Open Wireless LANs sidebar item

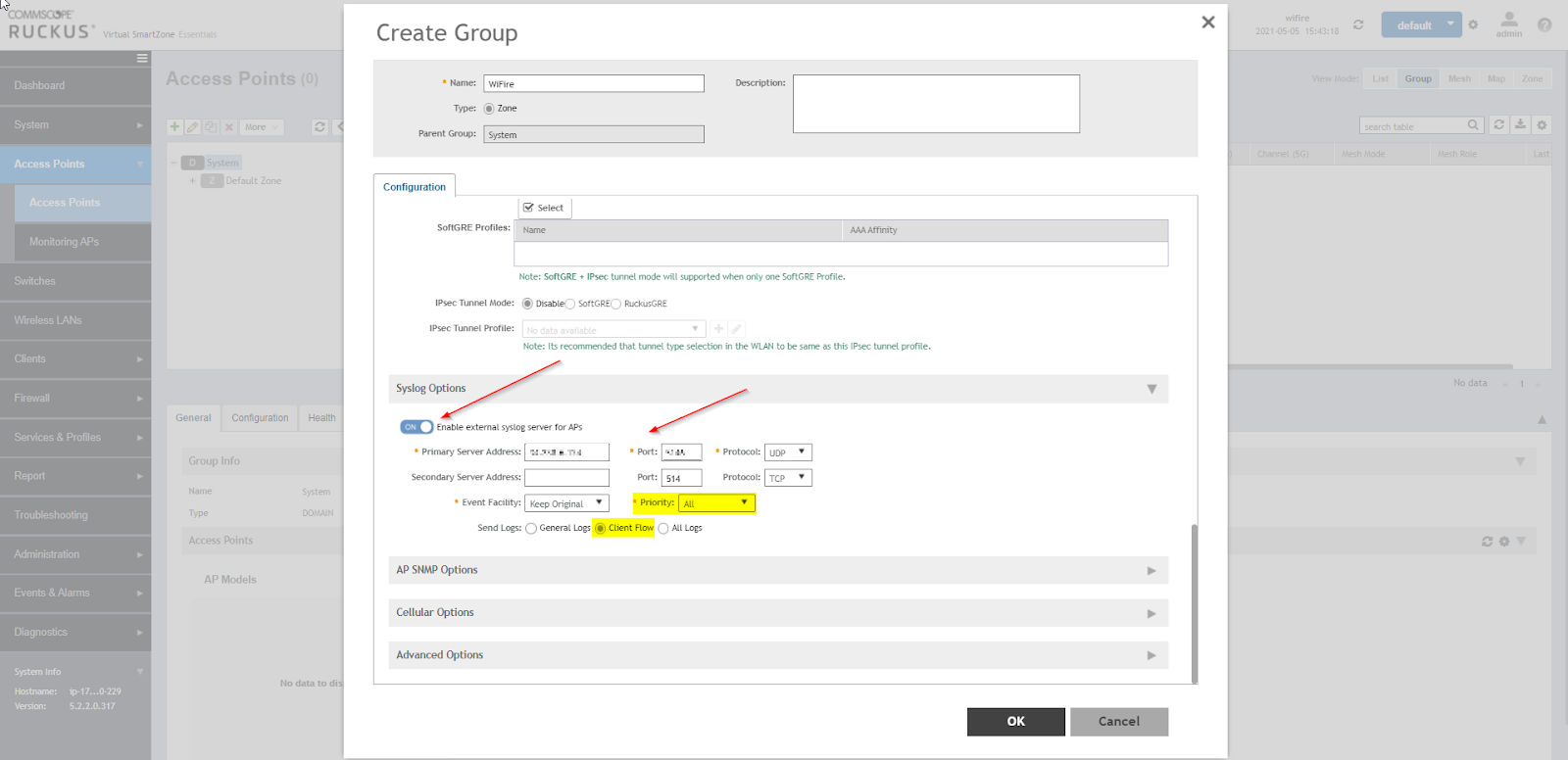[x=75, y=320]
